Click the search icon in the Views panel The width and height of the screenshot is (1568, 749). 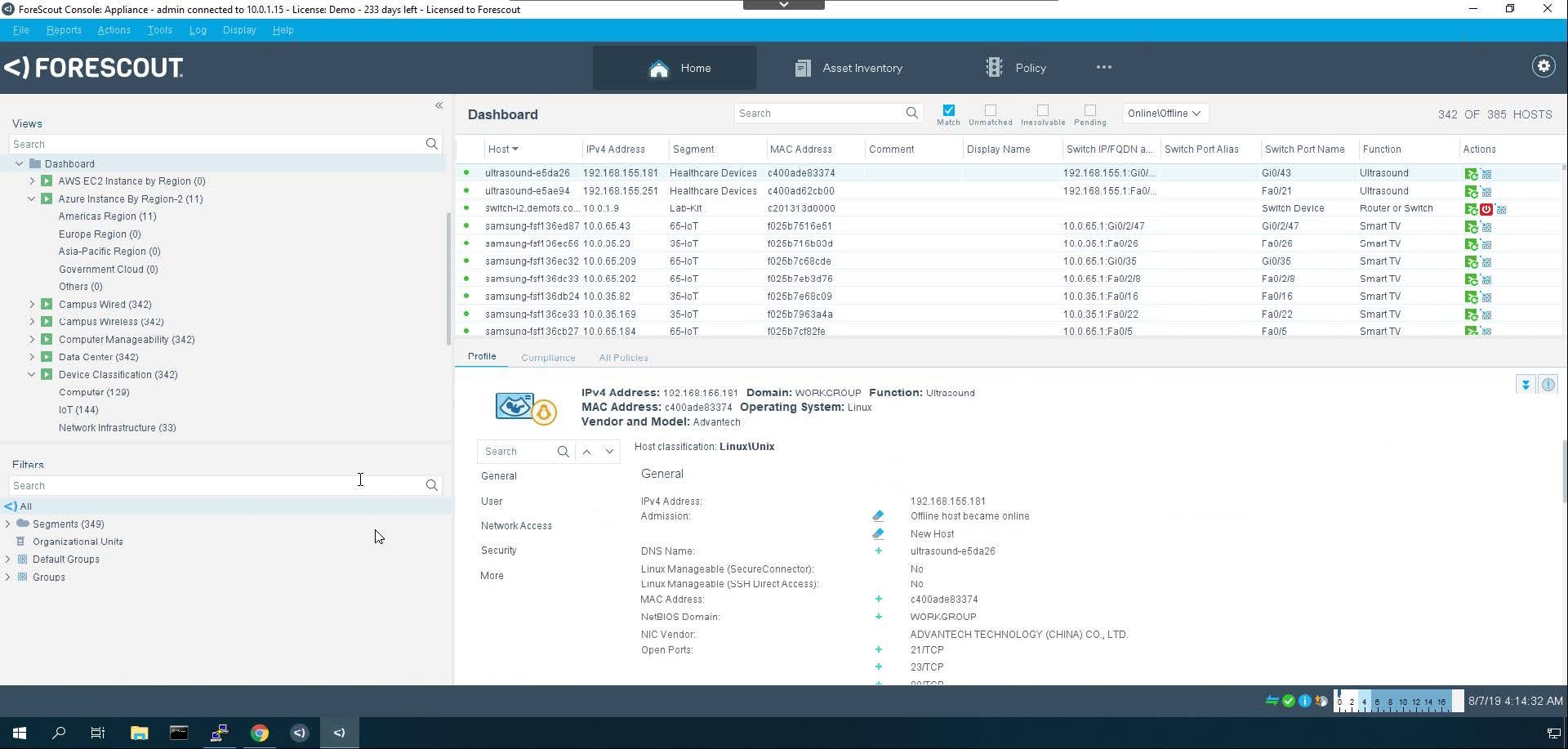coord(432,144)
